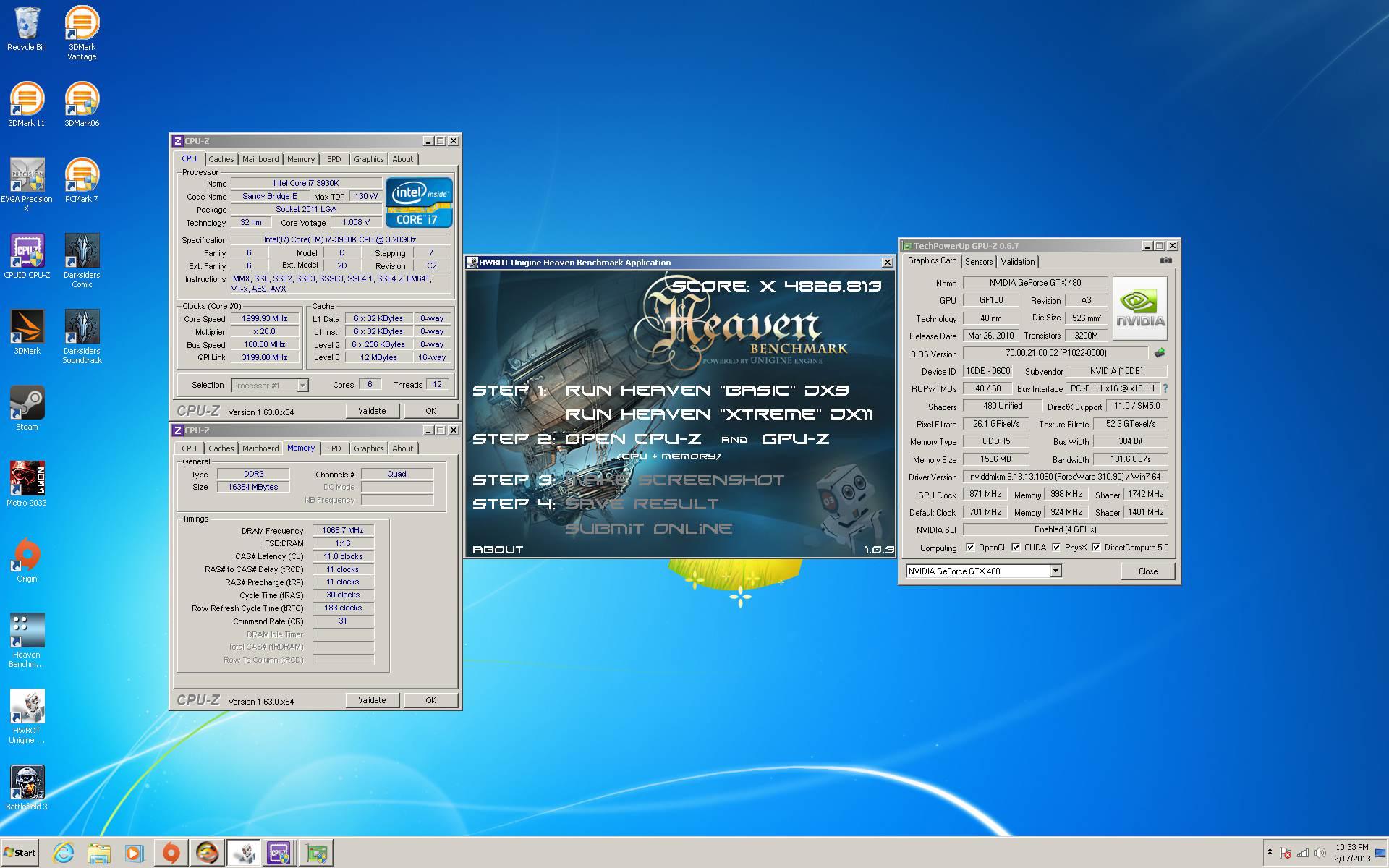Click the Core Speed value 1999.93 MHz

point(265,318)
